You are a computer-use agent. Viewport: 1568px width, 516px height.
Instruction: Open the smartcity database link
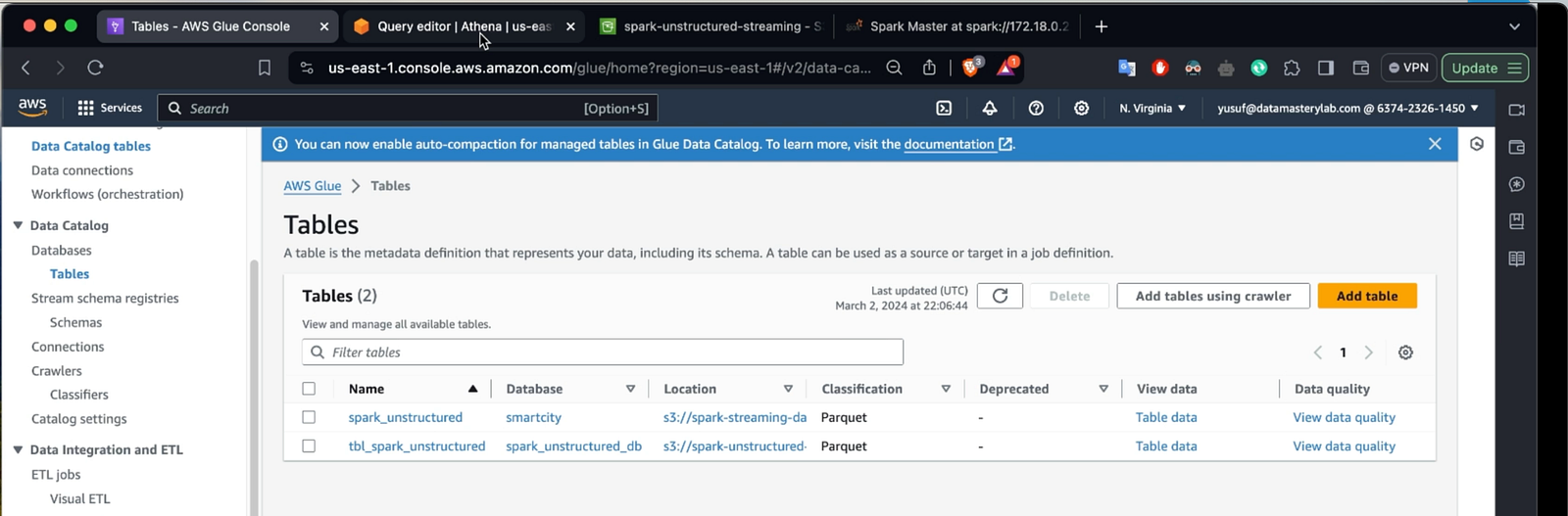point(533,417)
